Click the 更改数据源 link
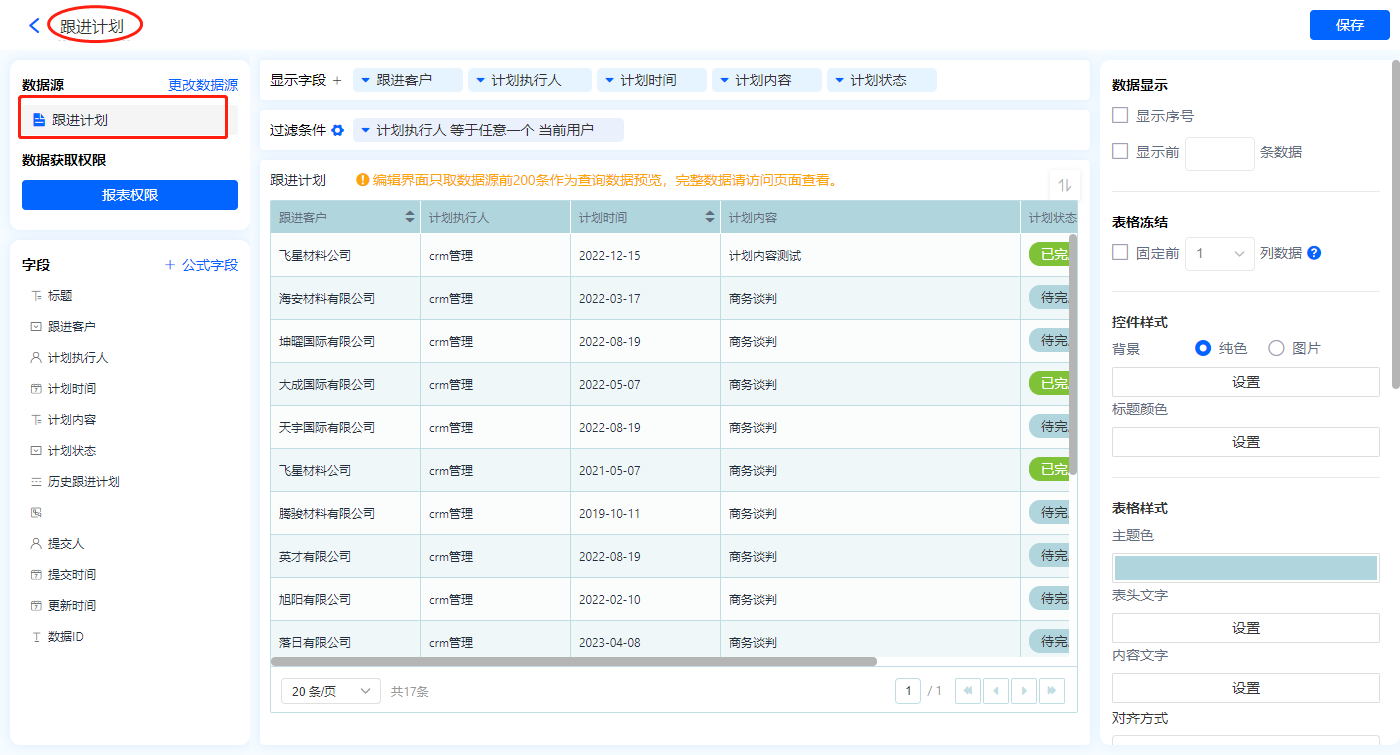The image size is (1400, 755). tap(203, 85)
